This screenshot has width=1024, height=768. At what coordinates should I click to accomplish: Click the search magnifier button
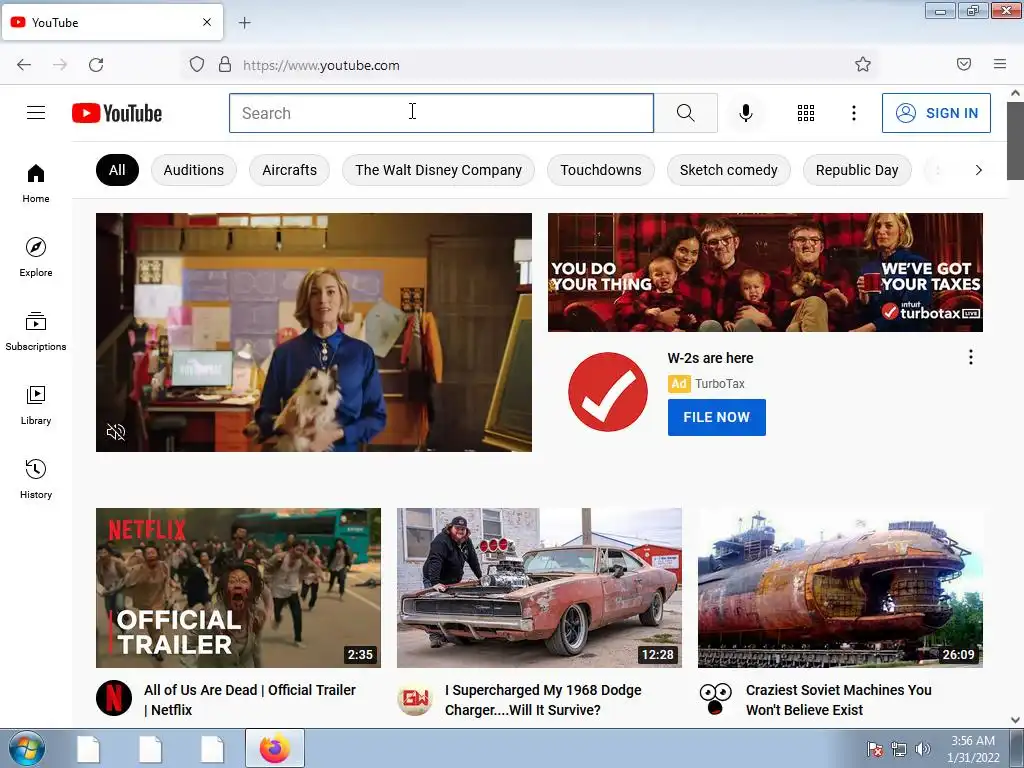click(686, 113)
